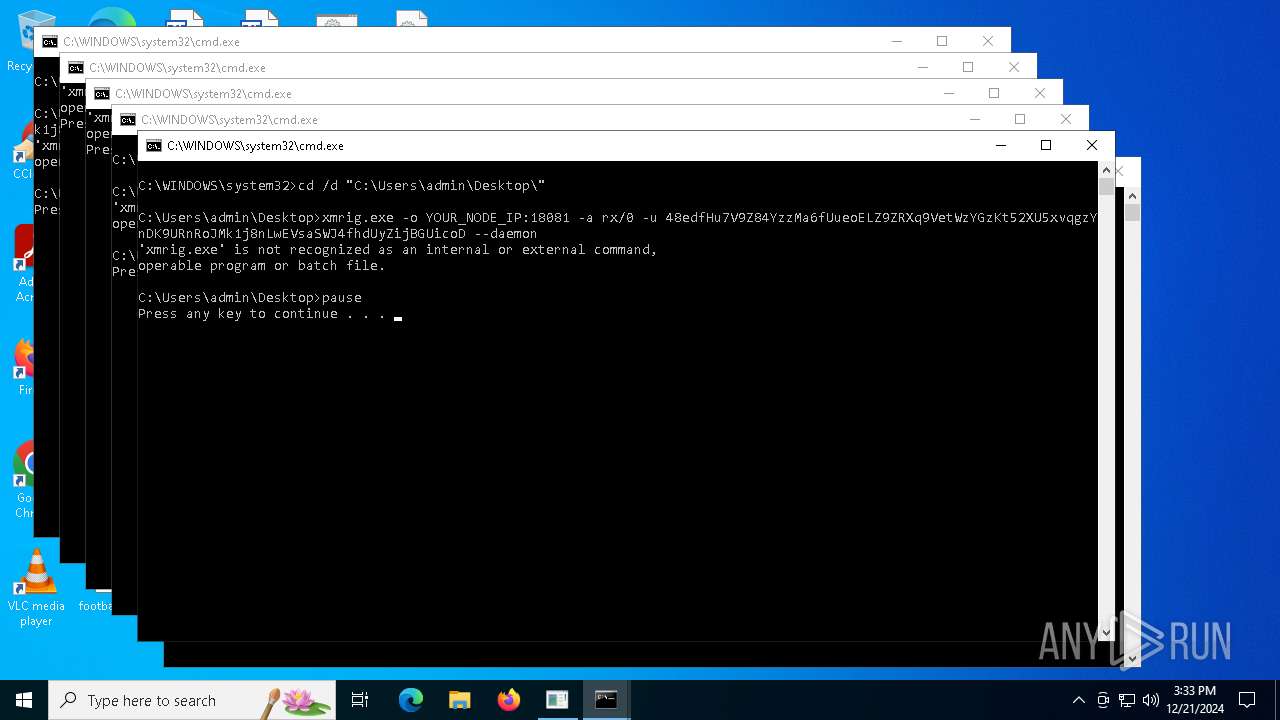Close the fourth cmd.exe window
This screenshot has height=720, width=1280.
pos(1066,119)
